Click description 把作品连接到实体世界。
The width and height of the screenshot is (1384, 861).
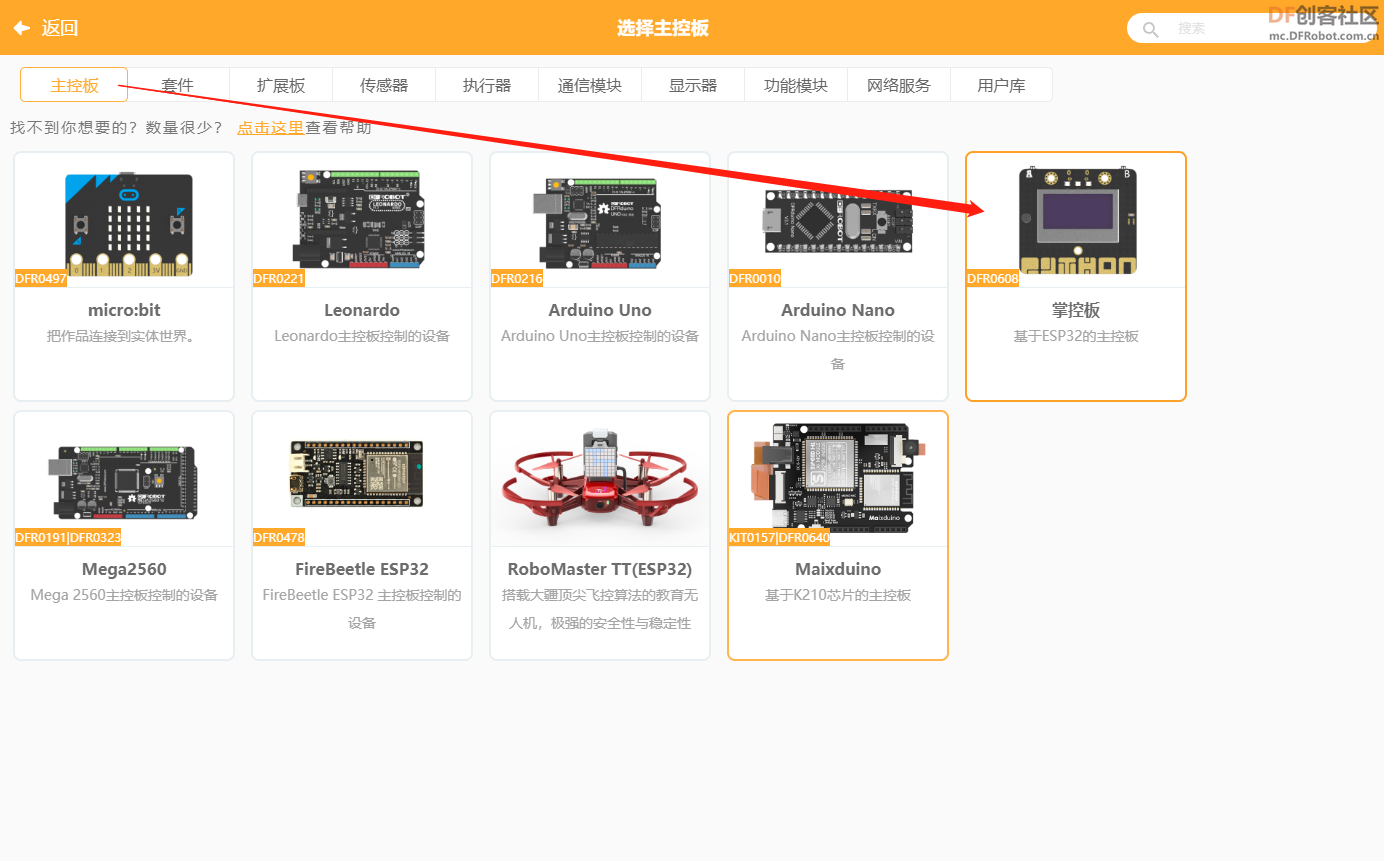tap(124, 336)
